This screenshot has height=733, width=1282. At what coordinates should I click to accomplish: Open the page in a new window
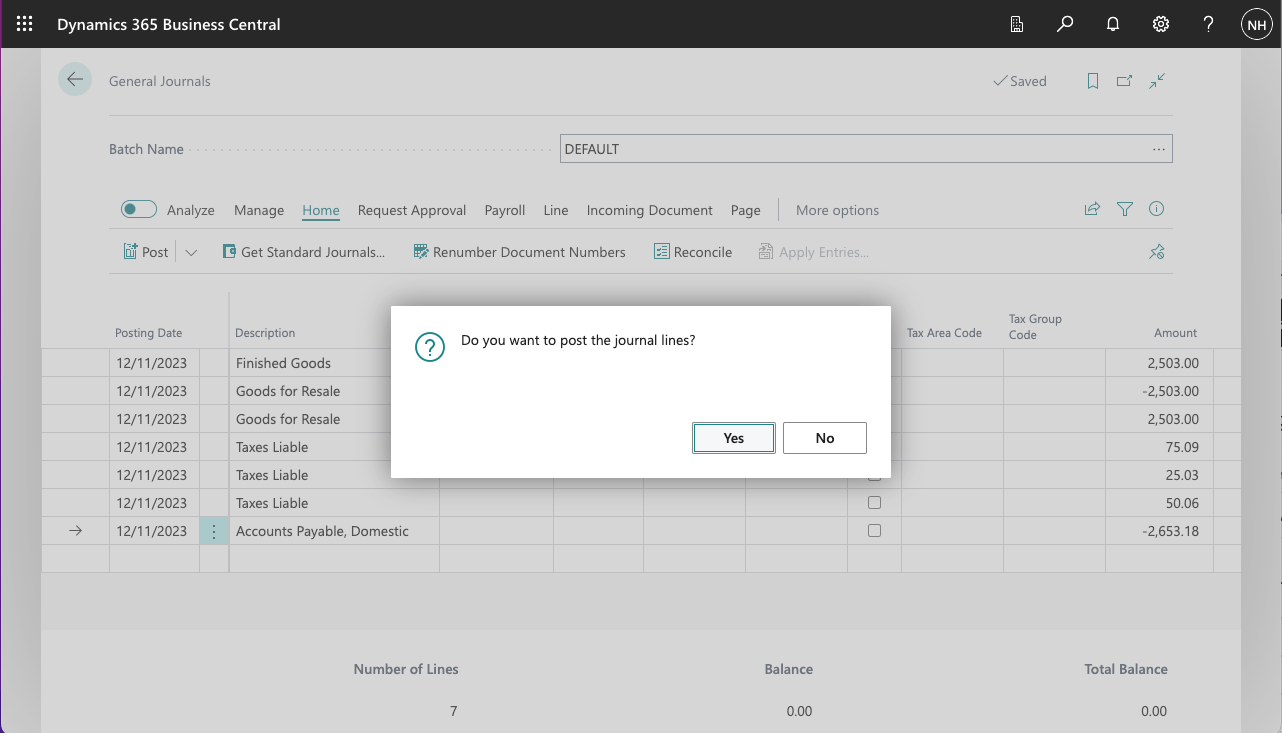[1125, 81]
